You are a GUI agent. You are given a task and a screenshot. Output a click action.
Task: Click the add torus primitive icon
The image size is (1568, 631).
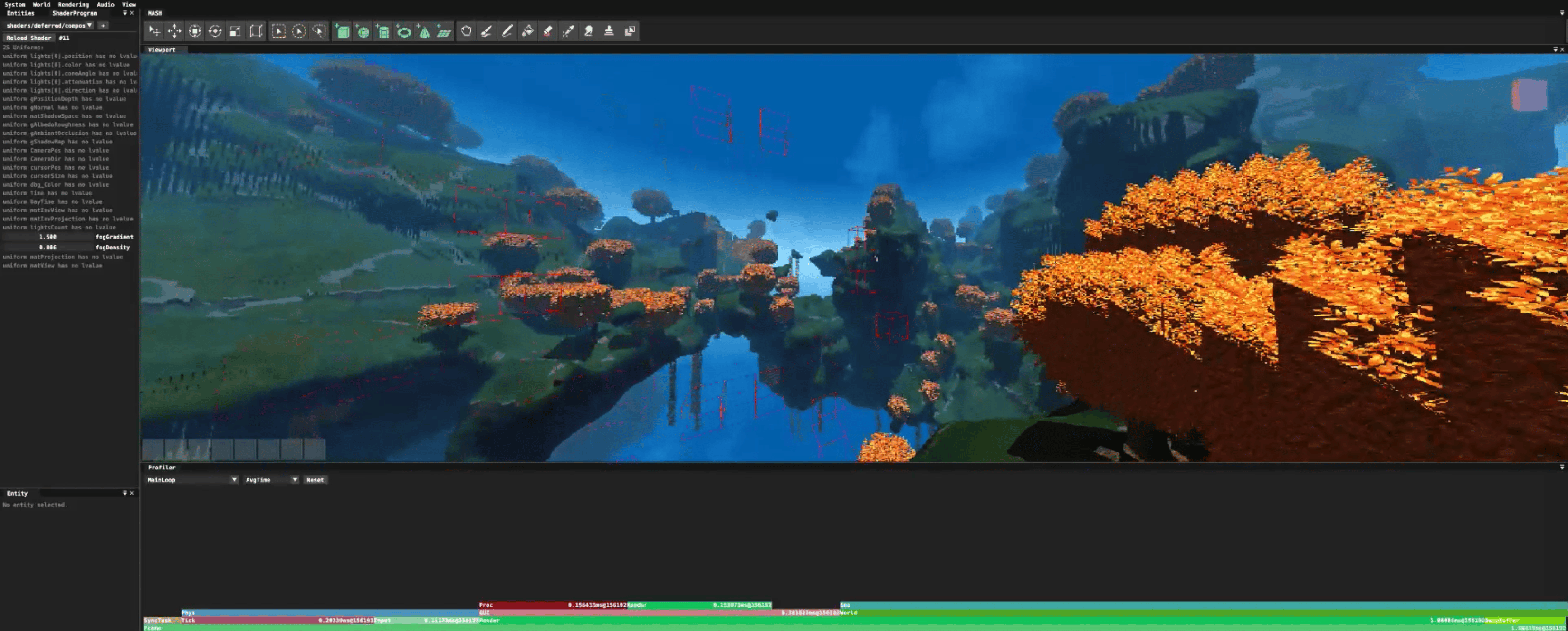tap(403, 31)
